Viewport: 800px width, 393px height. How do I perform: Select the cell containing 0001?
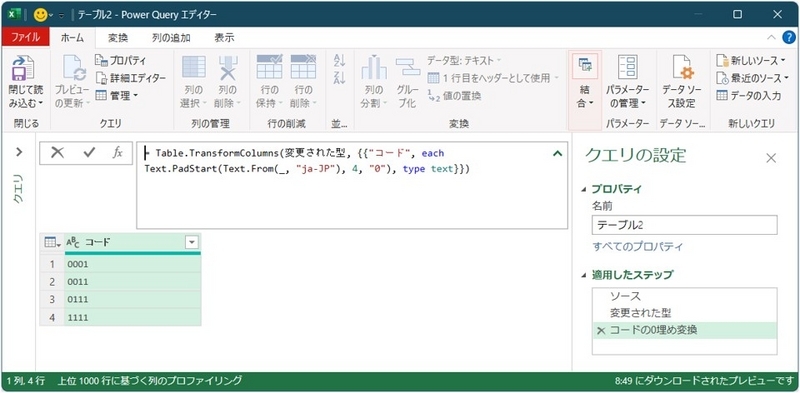(x=133, y=264)
